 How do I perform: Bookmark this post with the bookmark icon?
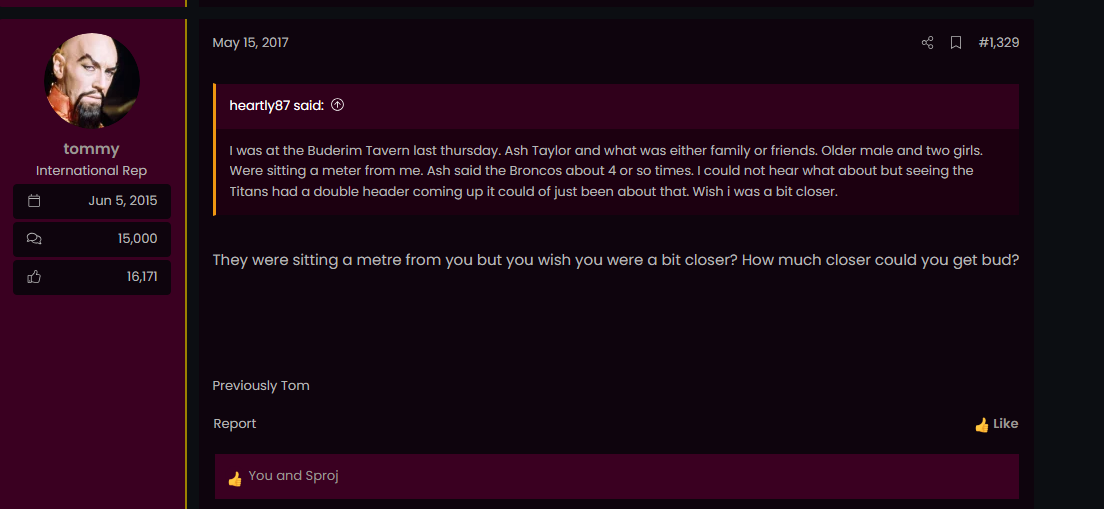coord(955,43)
